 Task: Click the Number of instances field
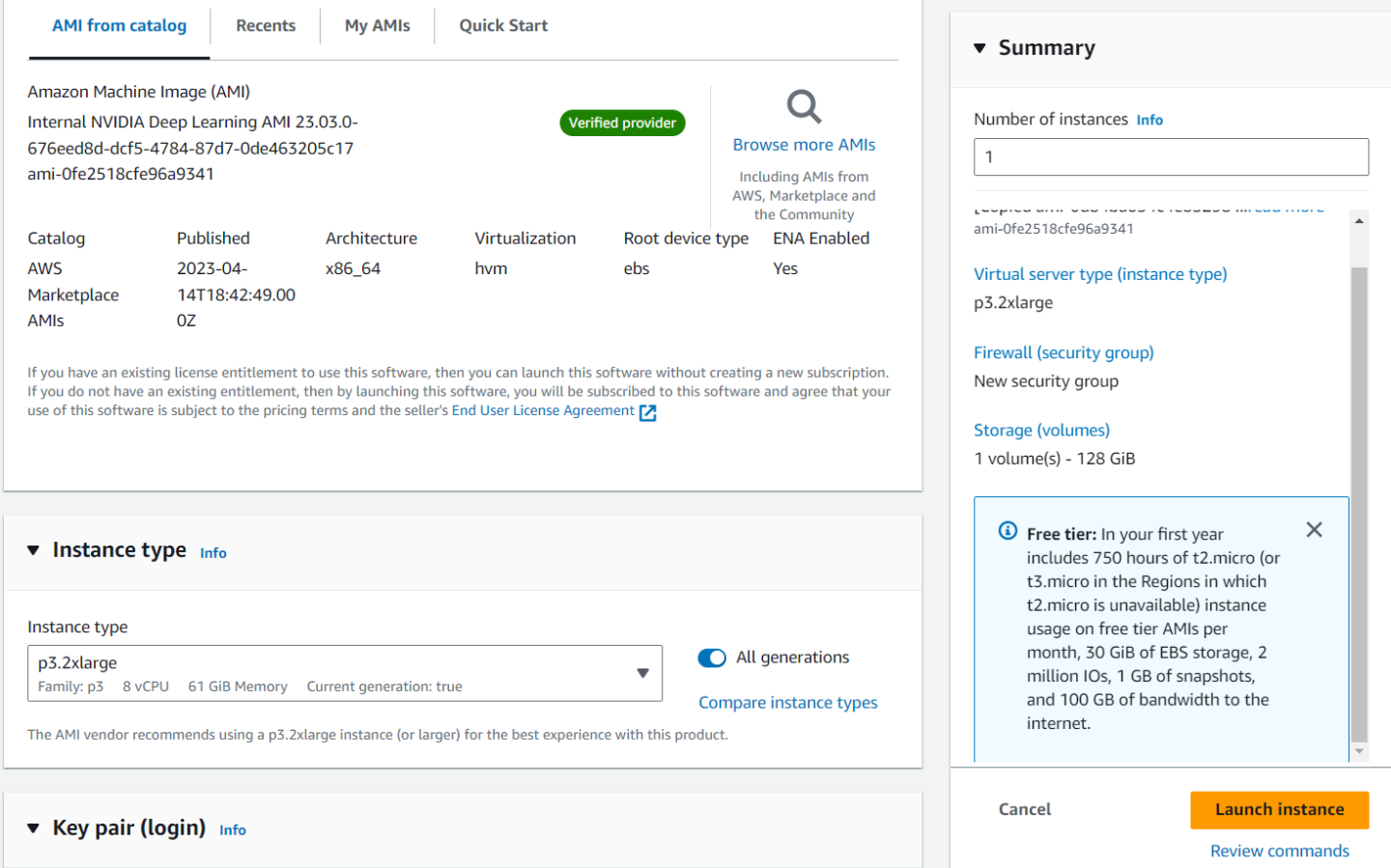(x=1170, y=157)
